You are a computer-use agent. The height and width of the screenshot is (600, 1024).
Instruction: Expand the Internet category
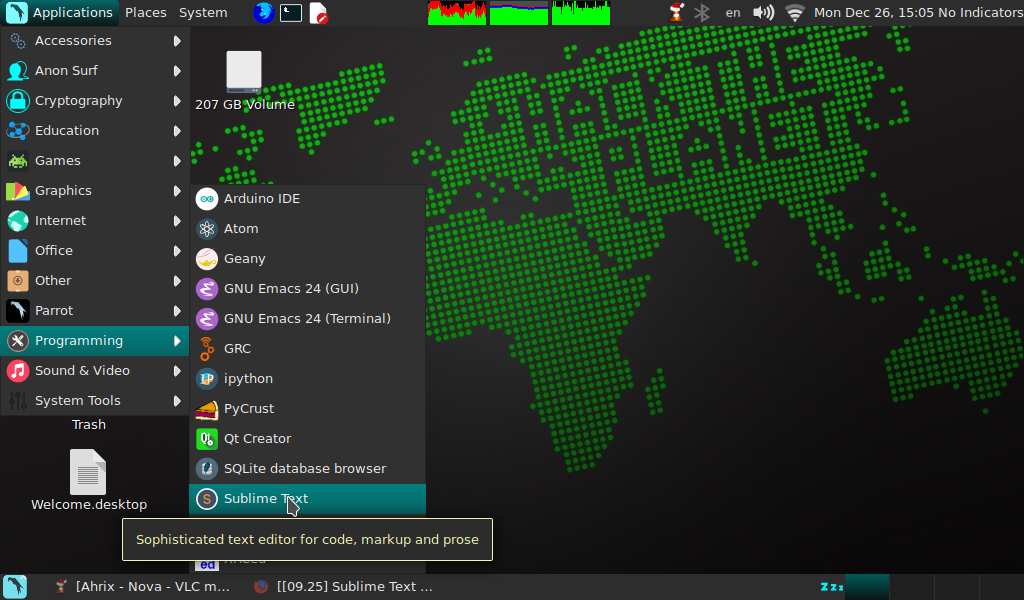95,221
